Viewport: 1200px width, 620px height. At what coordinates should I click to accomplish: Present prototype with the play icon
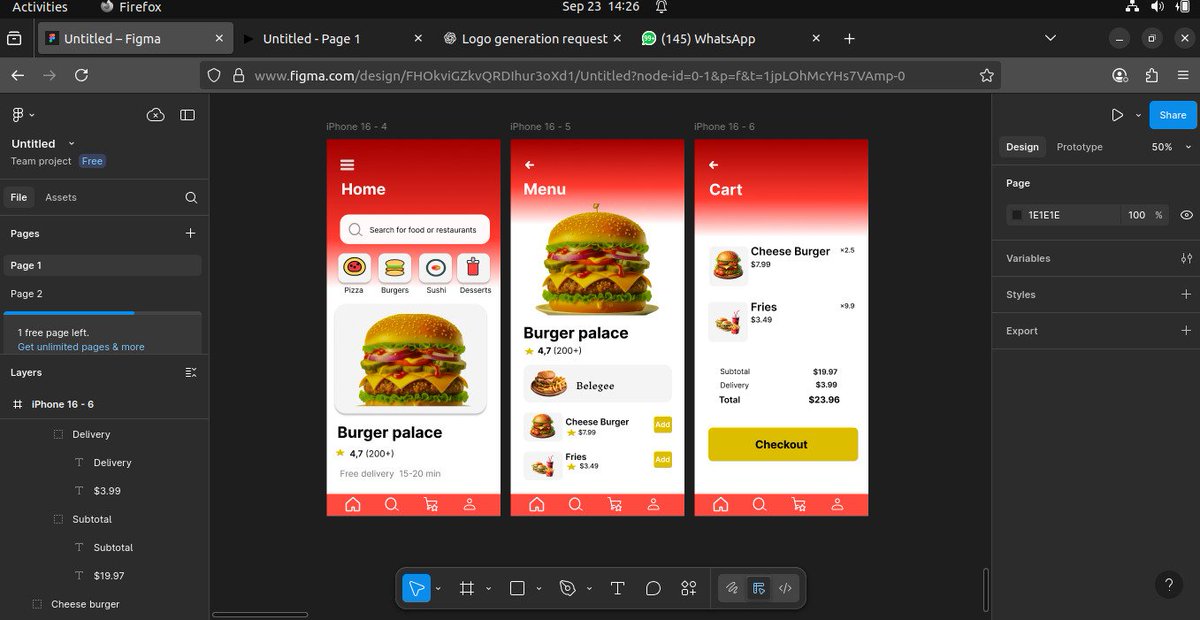(x=1117, y=115)
